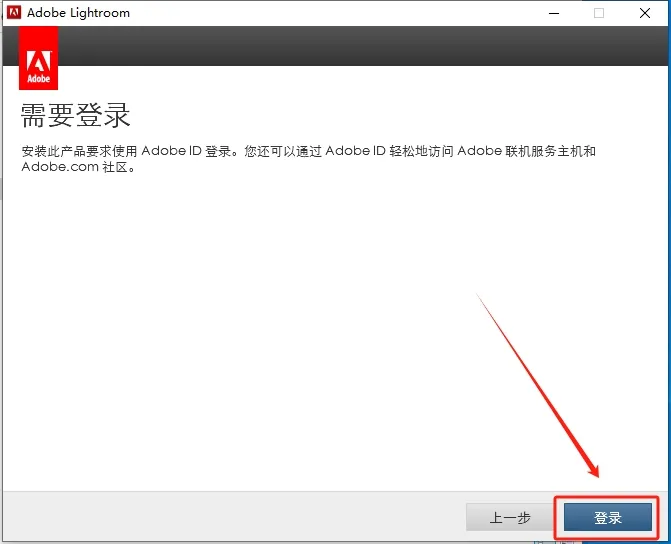Screen dimensions: 671x544
Task: Click the Adobe Lightroom title bar icon
Action: click(x=14, y=12)
